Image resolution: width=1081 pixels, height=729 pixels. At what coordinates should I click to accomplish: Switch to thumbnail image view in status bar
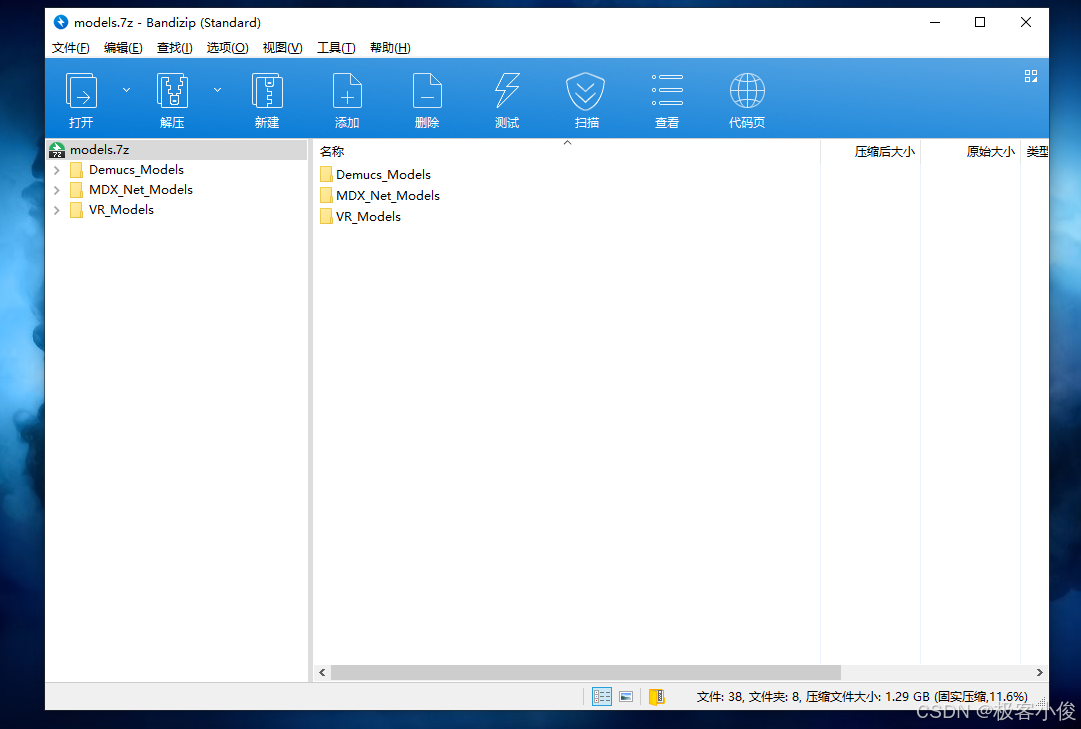(x=626, y=697)
